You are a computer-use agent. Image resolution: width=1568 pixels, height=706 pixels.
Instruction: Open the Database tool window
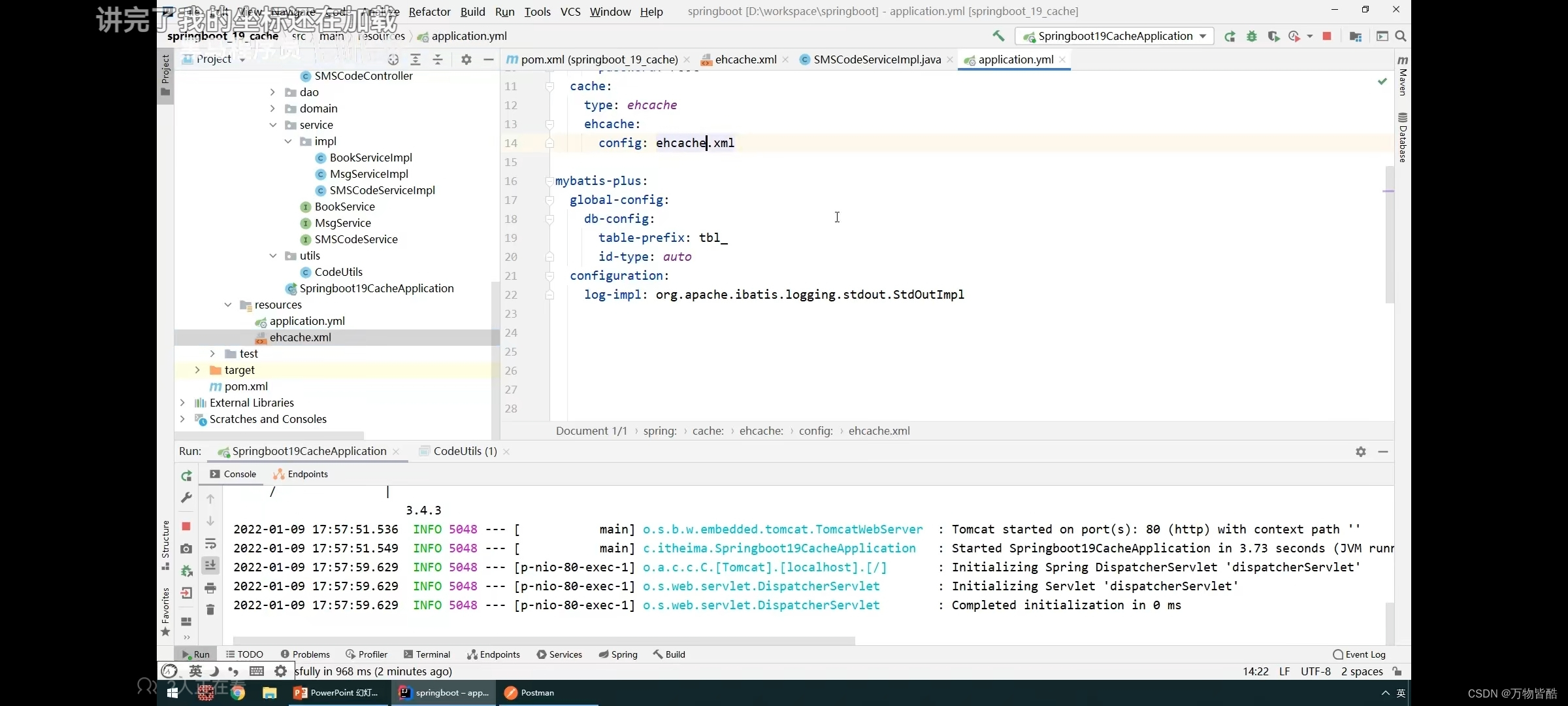pos(1403,137)
